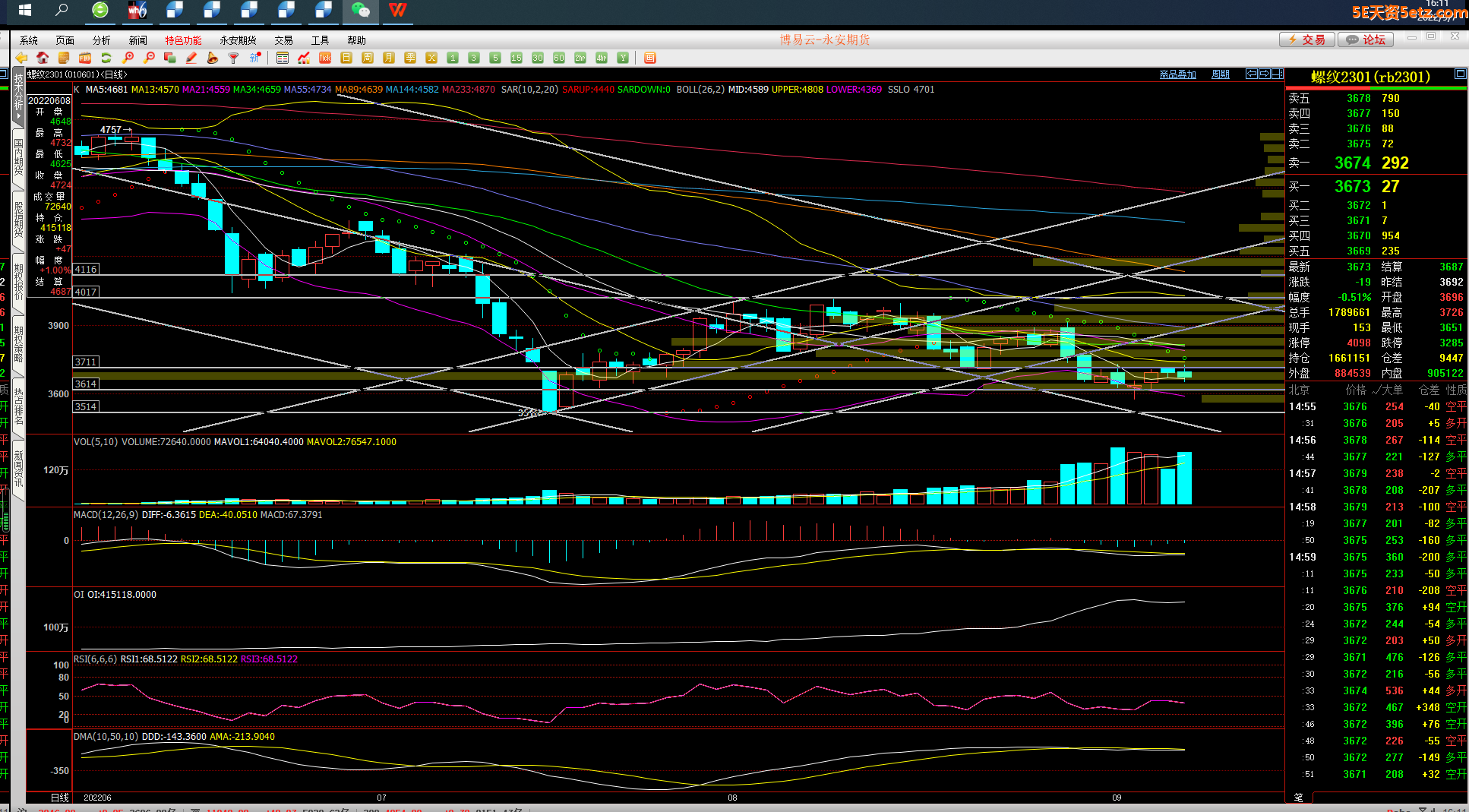Open the 新闻 menu
Viewport: 1469px width, 812px height.
[x=138, y=40]
